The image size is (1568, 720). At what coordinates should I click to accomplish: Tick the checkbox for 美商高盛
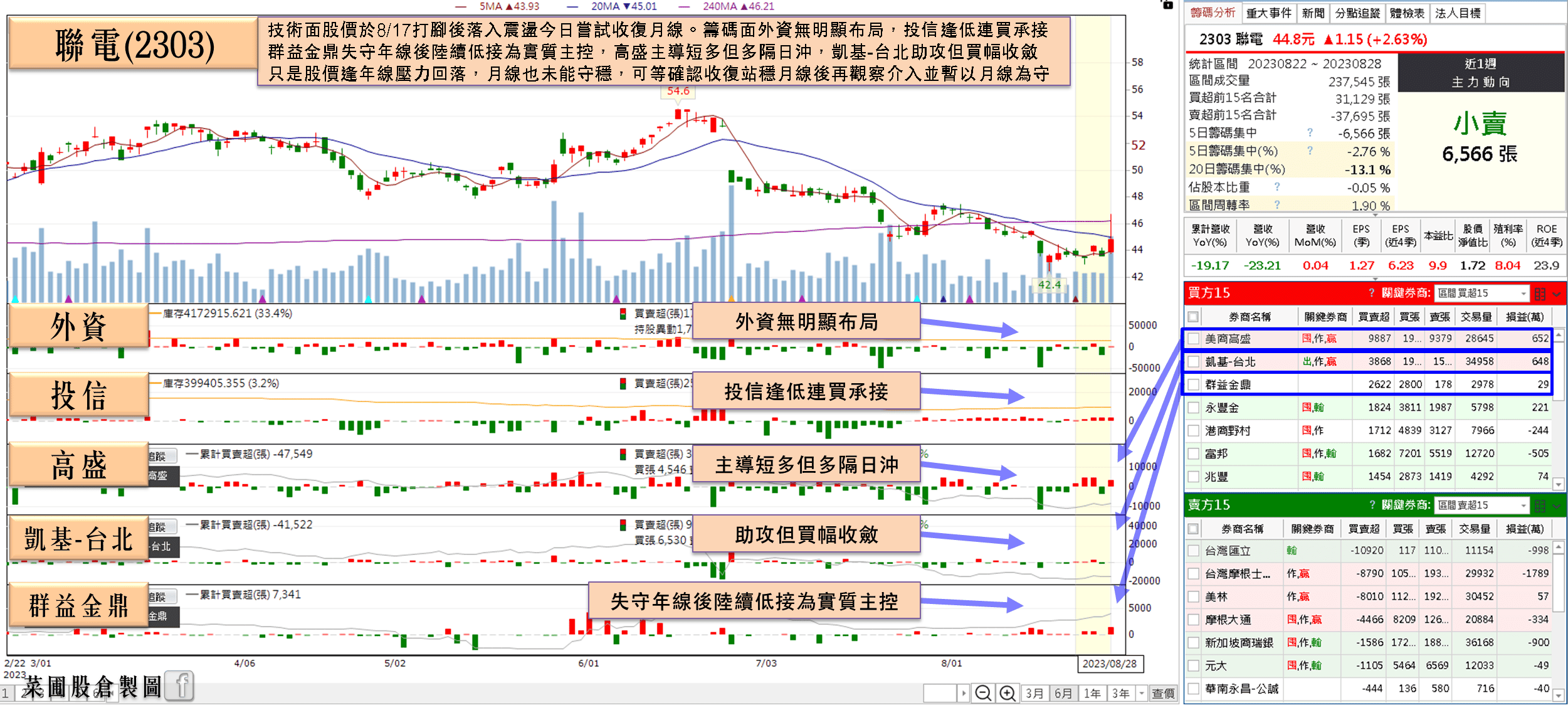click(1193, 339)
